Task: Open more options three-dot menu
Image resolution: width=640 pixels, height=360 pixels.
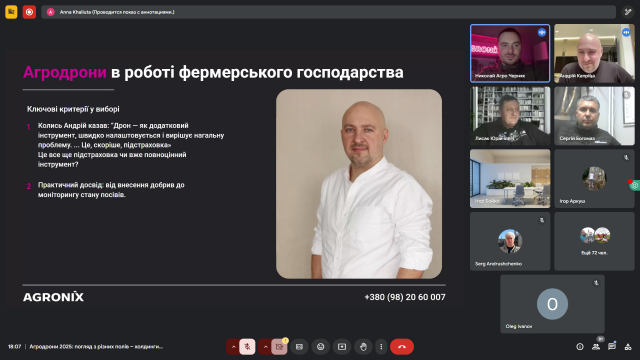Action: 381,347
